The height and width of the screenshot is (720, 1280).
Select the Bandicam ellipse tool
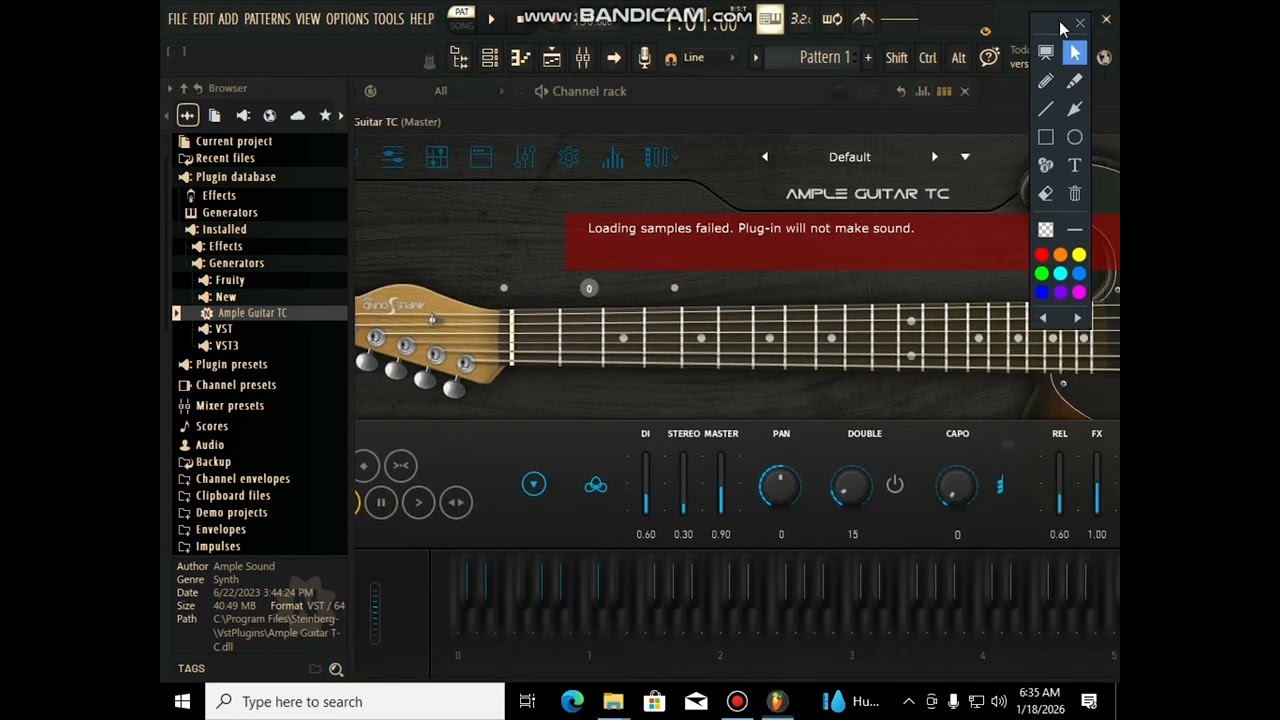1075,137
